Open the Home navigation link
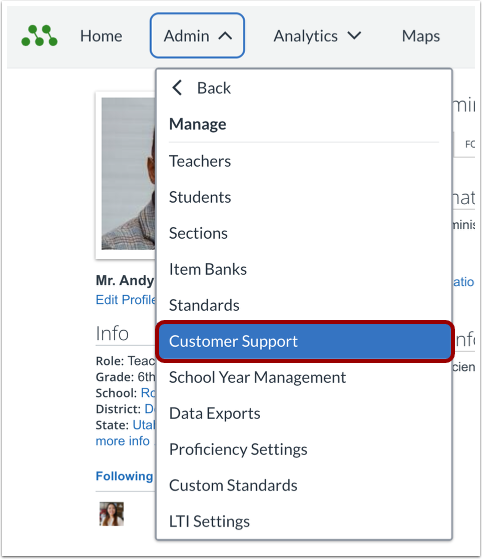482x559 pixels. (101, 36)
